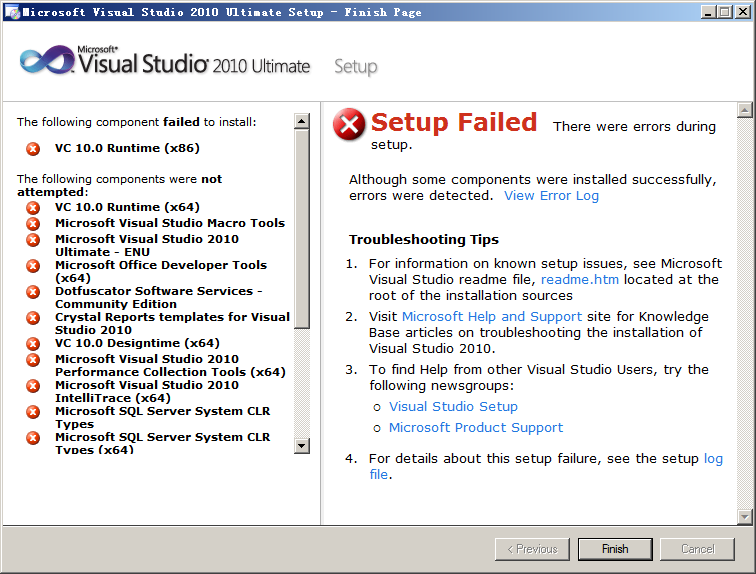Click down arrow of right pane scrollbar

point(745,517)
